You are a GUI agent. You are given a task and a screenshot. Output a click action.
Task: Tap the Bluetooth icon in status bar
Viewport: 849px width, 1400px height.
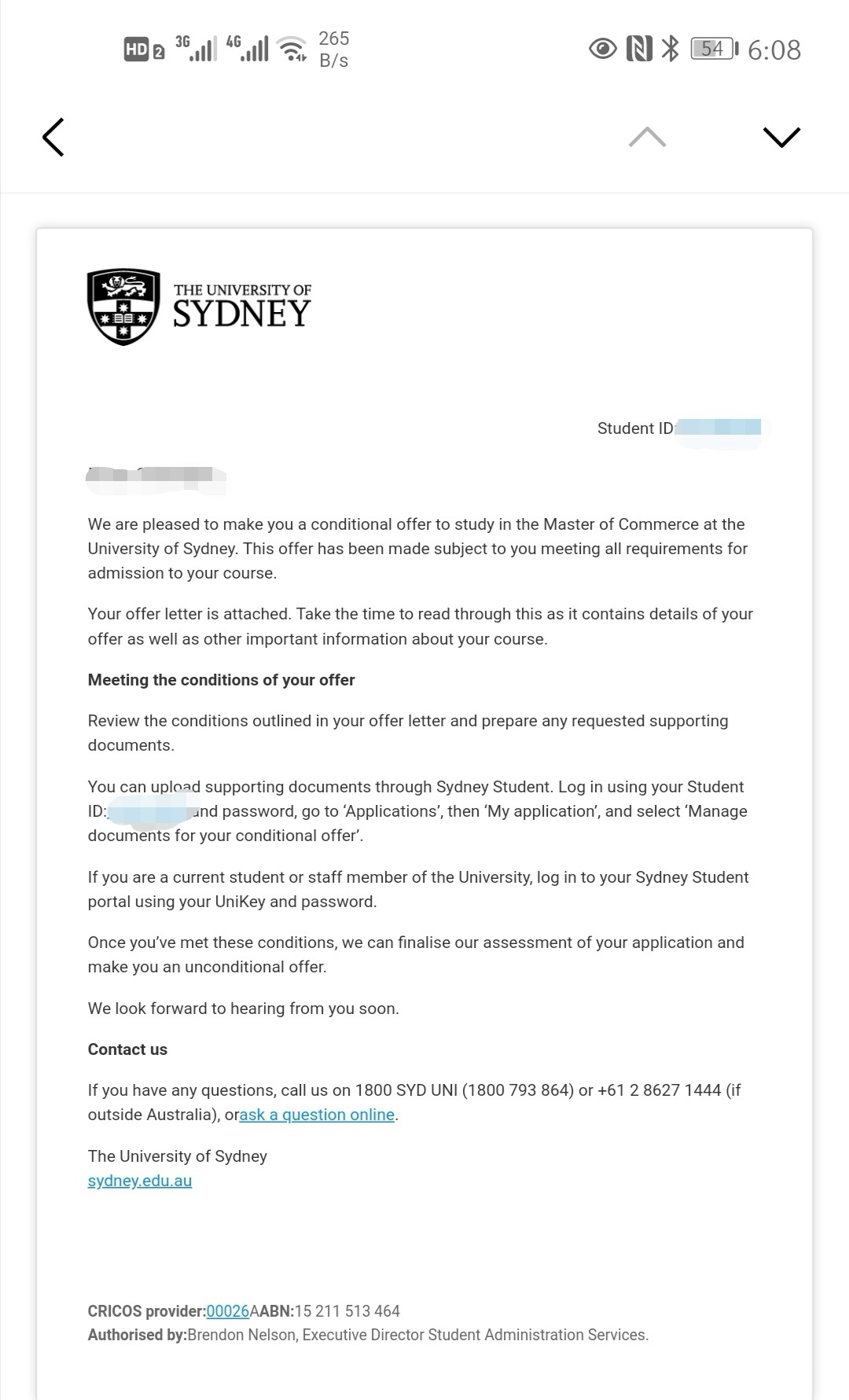(670, 50)
